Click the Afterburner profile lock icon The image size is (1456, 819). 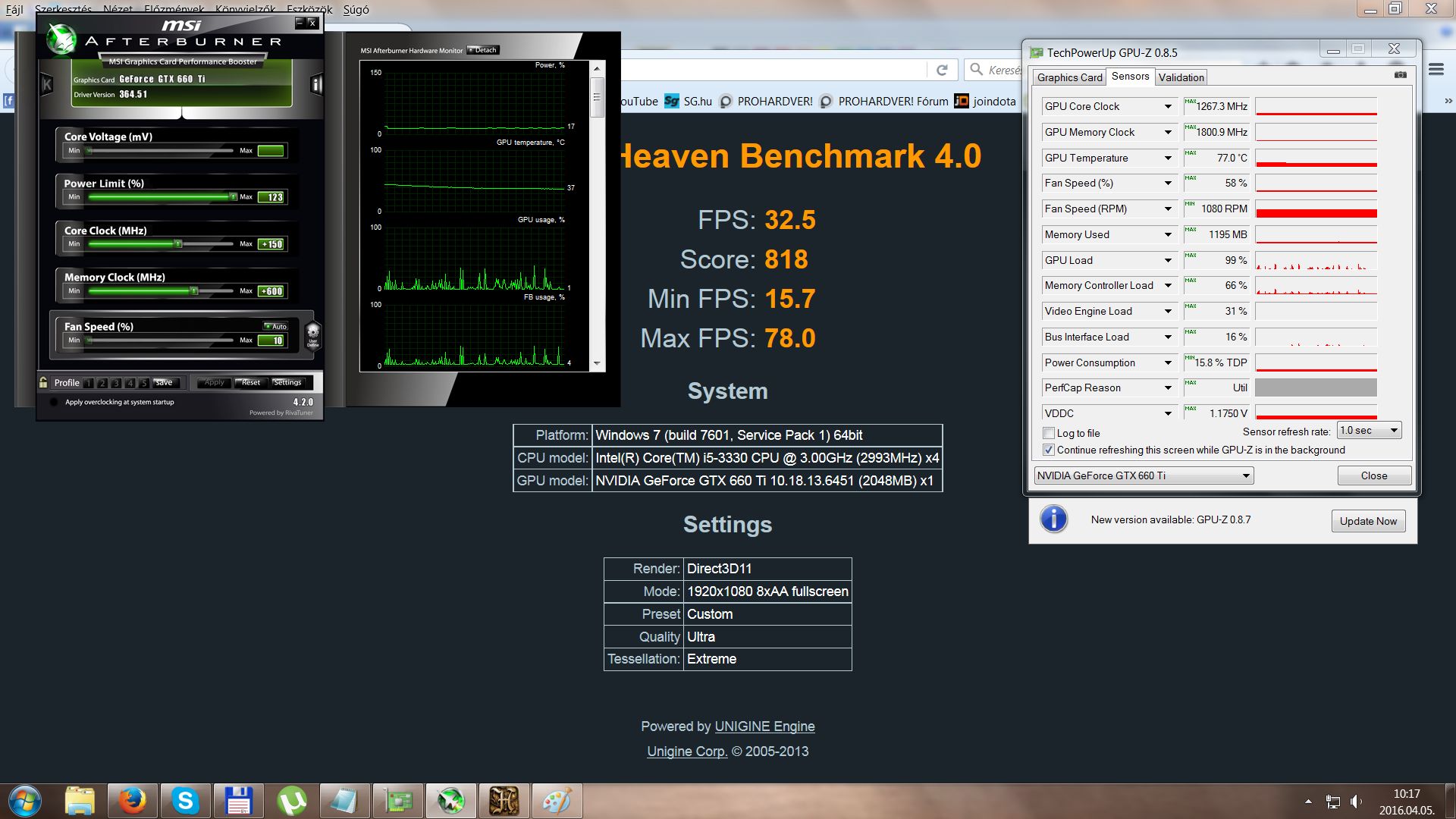pos(43,382)
